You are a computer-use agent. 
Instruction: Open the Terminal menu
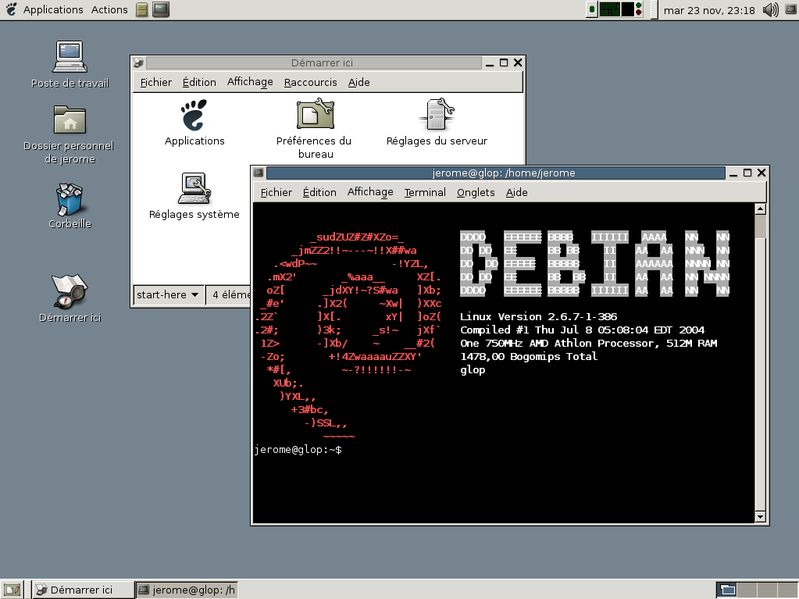[x=425, y=192]
